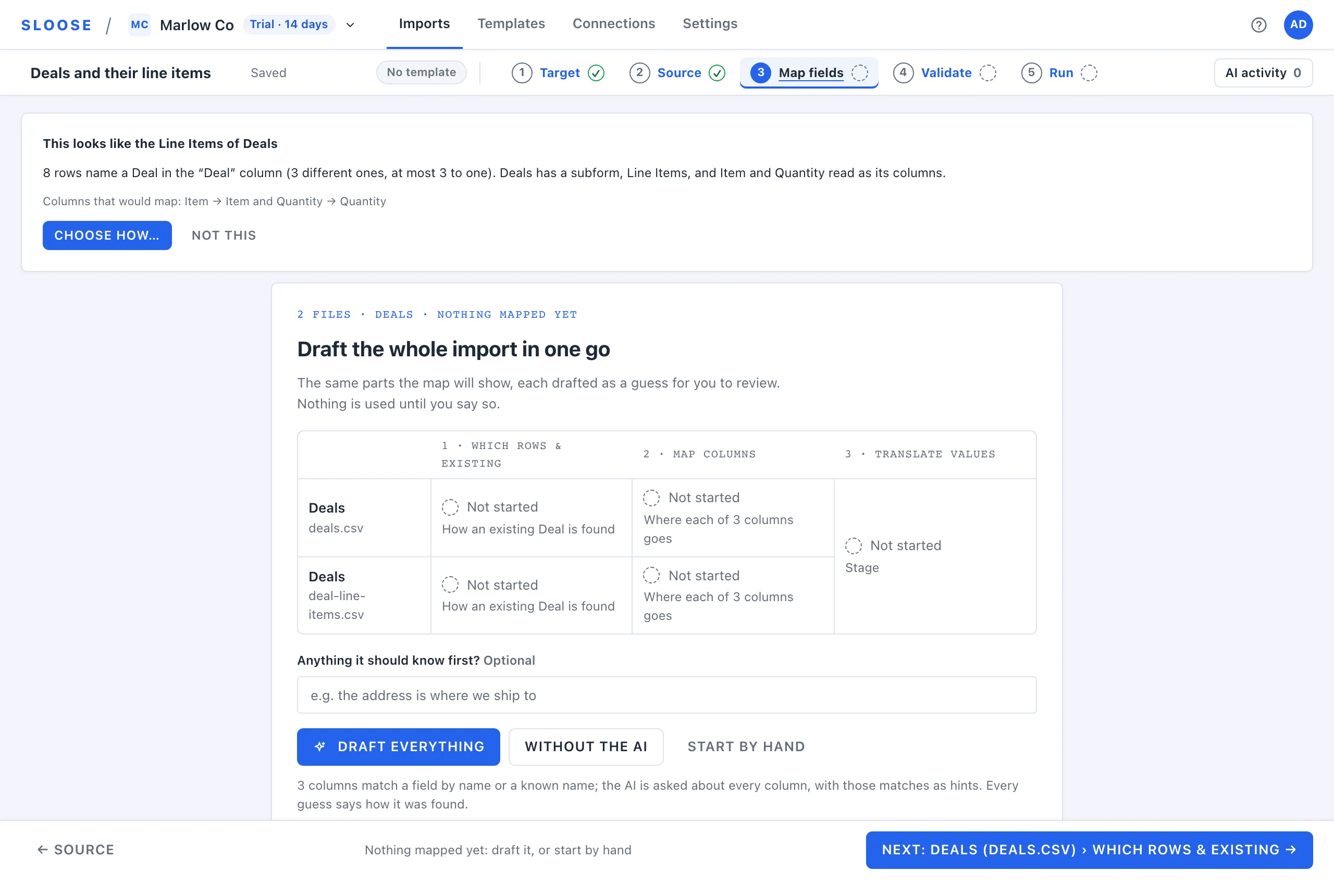Click the No template pill

pos(421,72)
